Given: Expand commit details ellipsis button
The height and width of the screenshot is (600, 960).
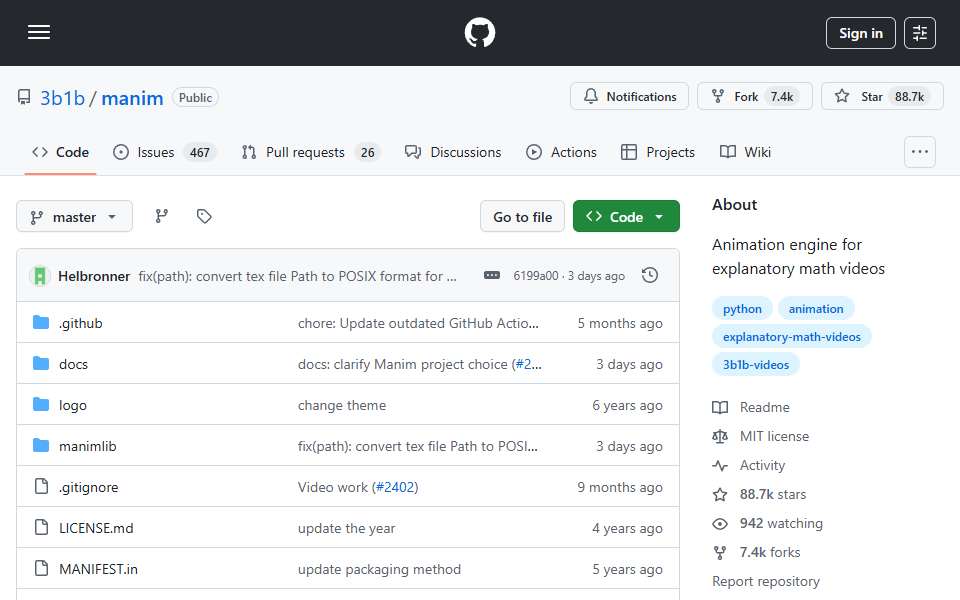Looking at the screenshot, I should tap(492, 276).
